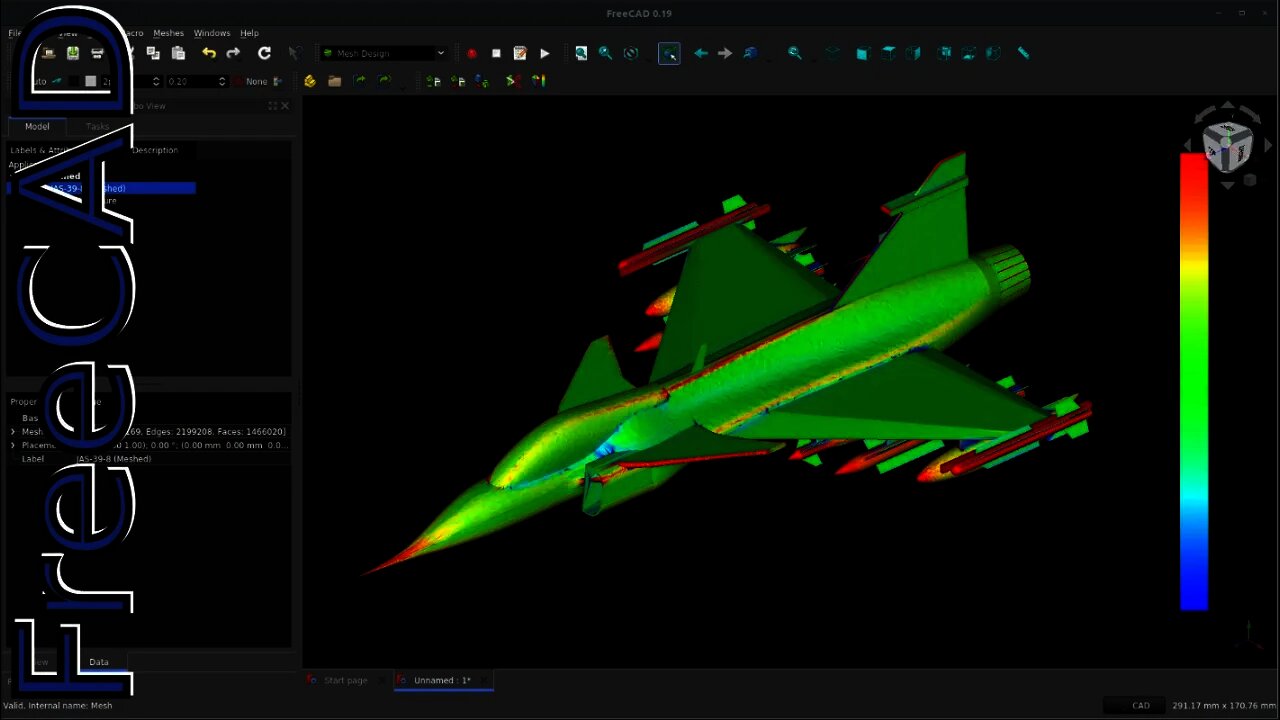Execute macro with the play icon
This screenshot has height=720, width=1280.
coord(544,53)
